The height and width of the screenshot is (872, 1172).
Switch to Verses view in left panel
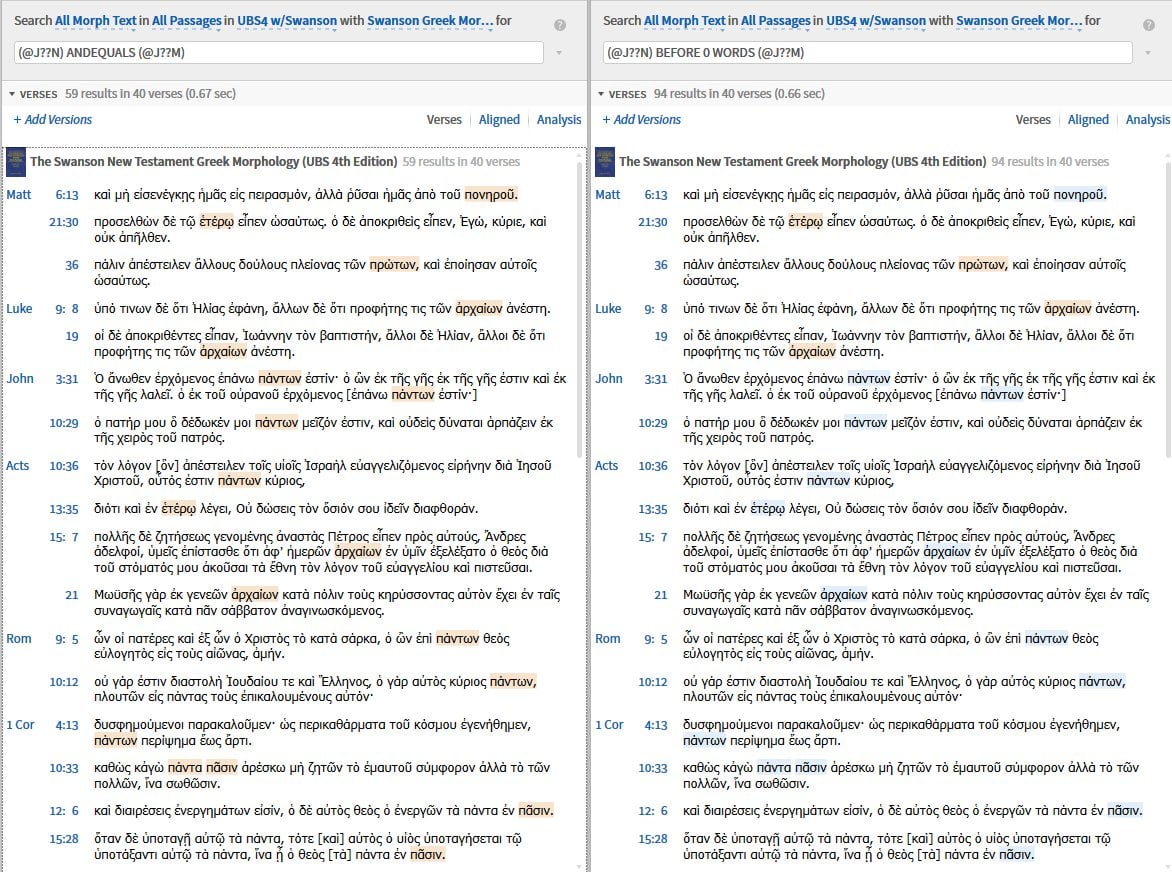tap(444, 120)
